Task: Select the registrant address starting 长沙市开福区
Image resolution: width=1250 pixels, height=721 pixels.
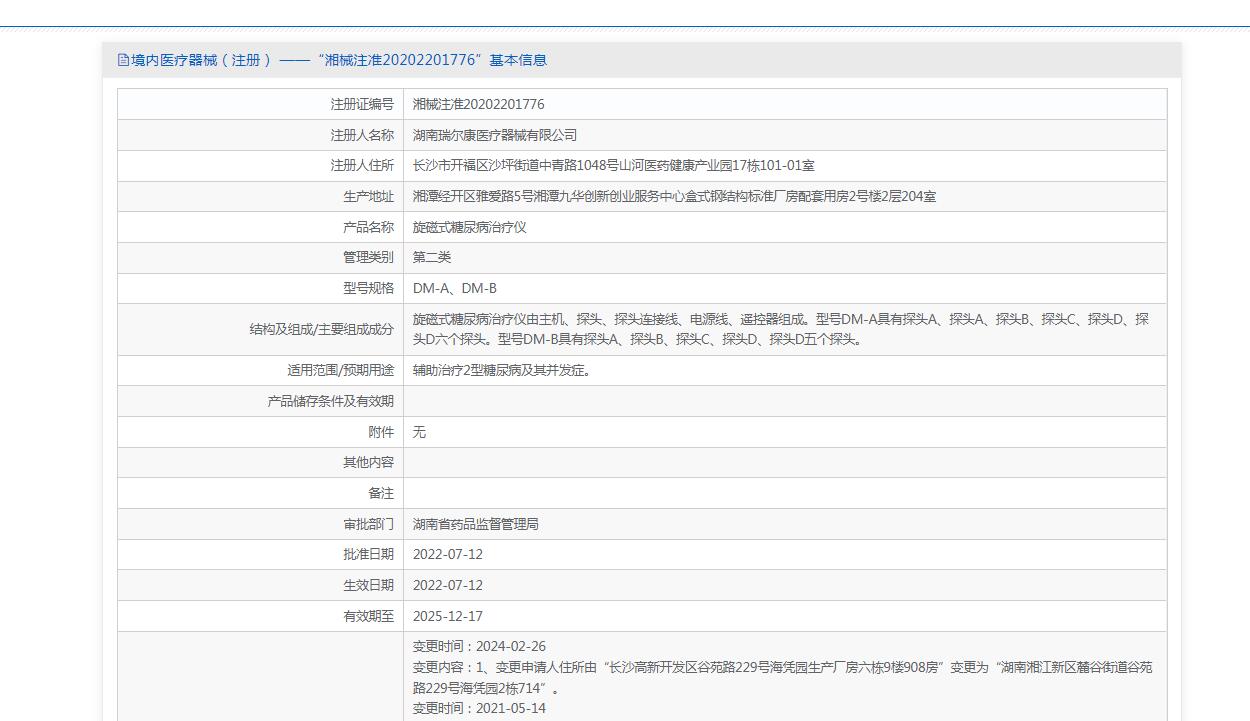Action: (x=614, y=166)
